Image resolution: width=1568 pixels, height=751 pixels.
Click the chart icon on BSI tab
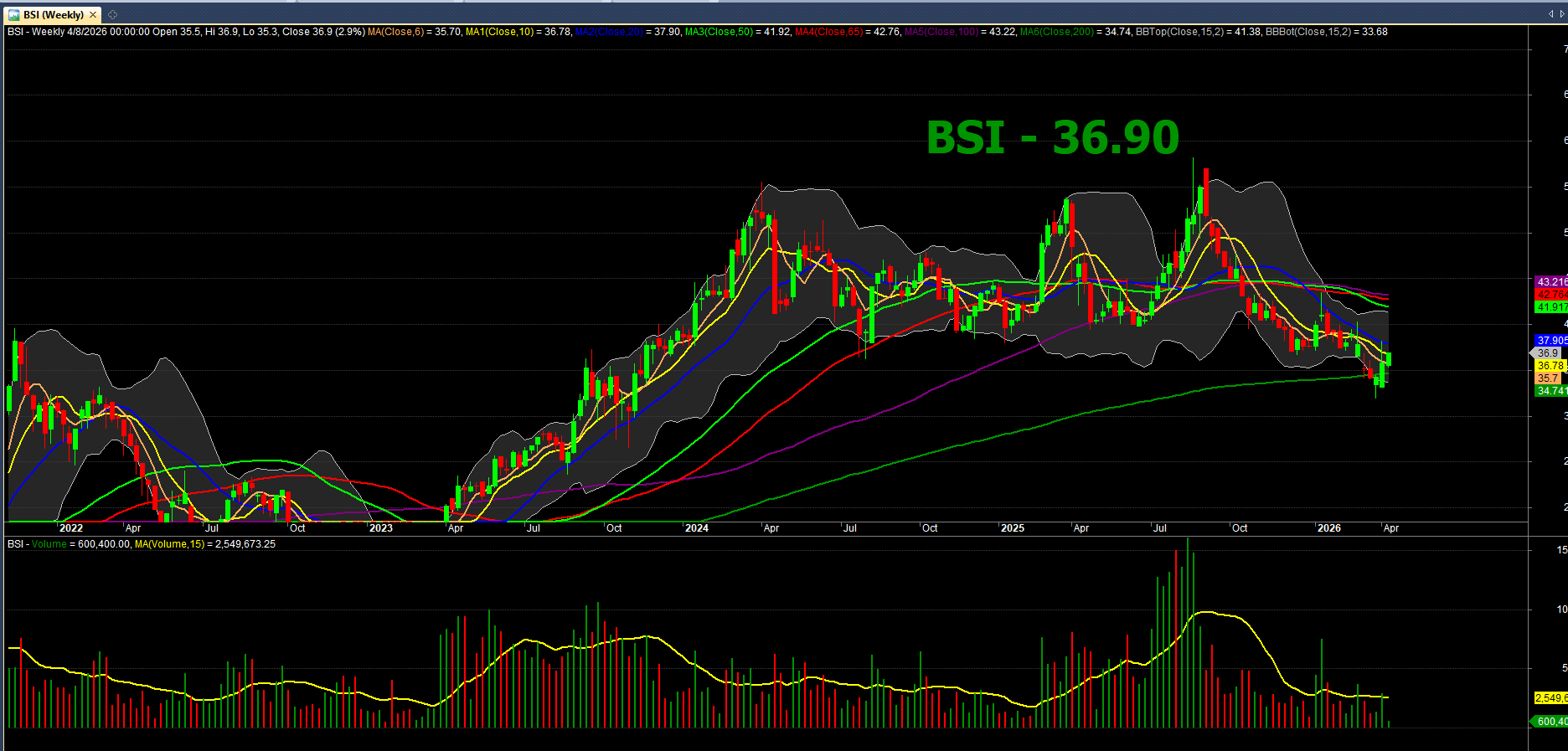[x=13, y=15]
